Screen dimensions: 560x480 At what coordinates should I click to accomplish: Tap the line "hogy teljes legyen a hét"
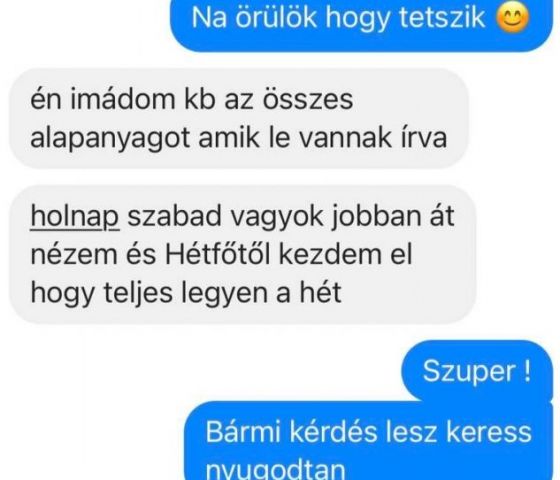click(x=186, y=293)
